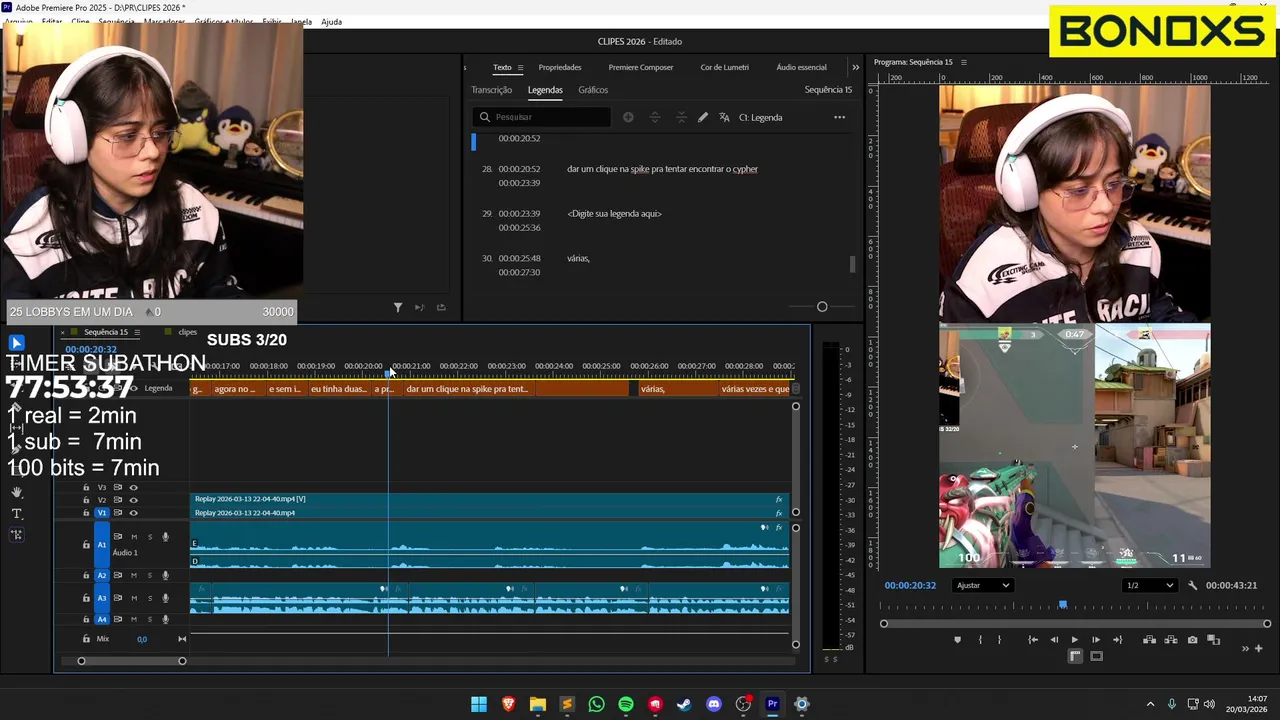Click the caption search field
The image size is (1280, 720).
541,117
